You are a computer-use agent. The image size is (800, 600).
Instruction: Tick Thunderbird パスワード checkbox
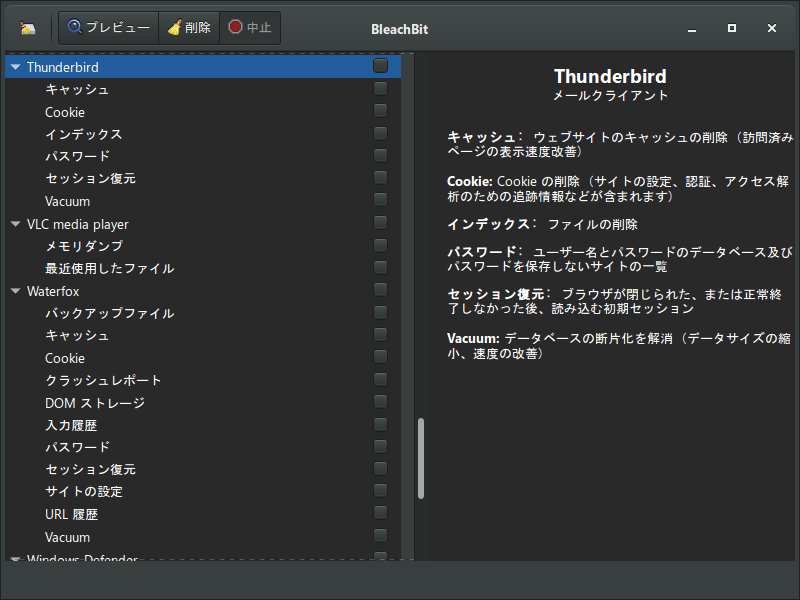coord(380,155)
